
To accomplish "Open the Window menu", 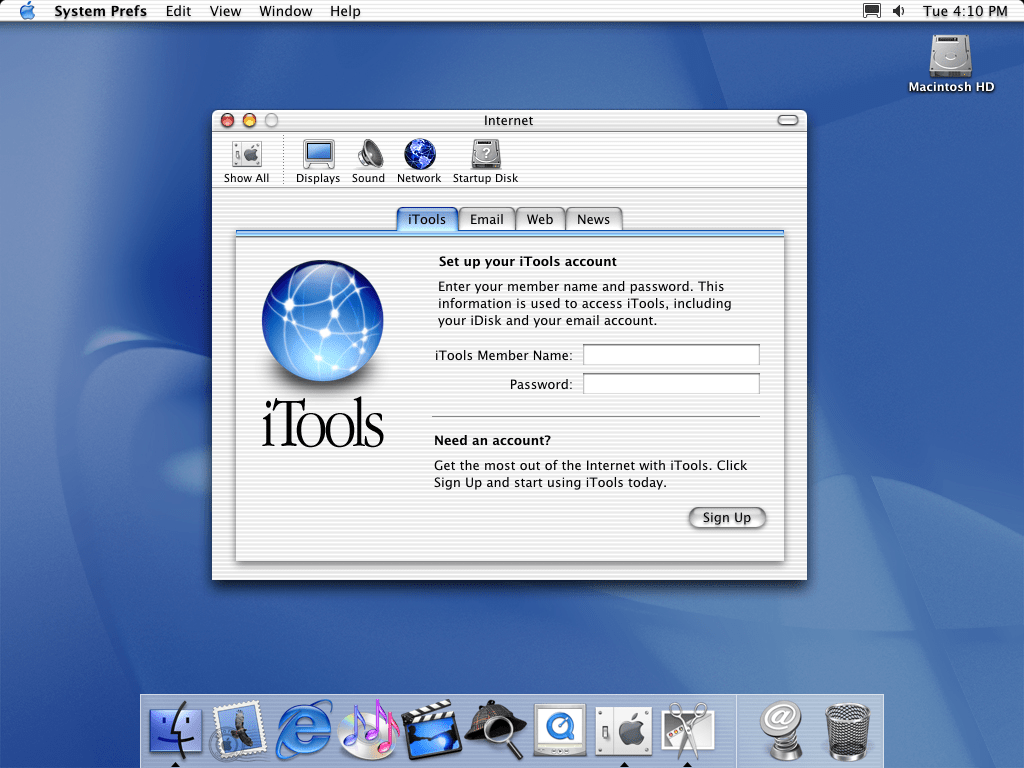I will coord(285,11).
